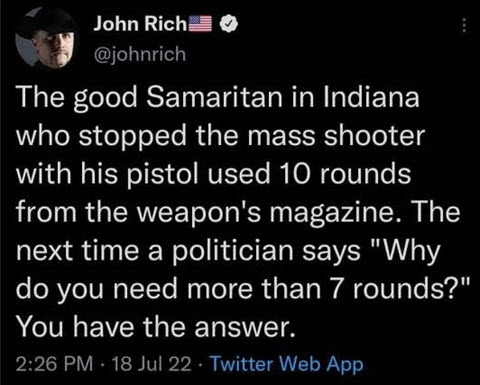Click the John Rich display name
This screenshot has width=480, height=385.
[140, 24]
